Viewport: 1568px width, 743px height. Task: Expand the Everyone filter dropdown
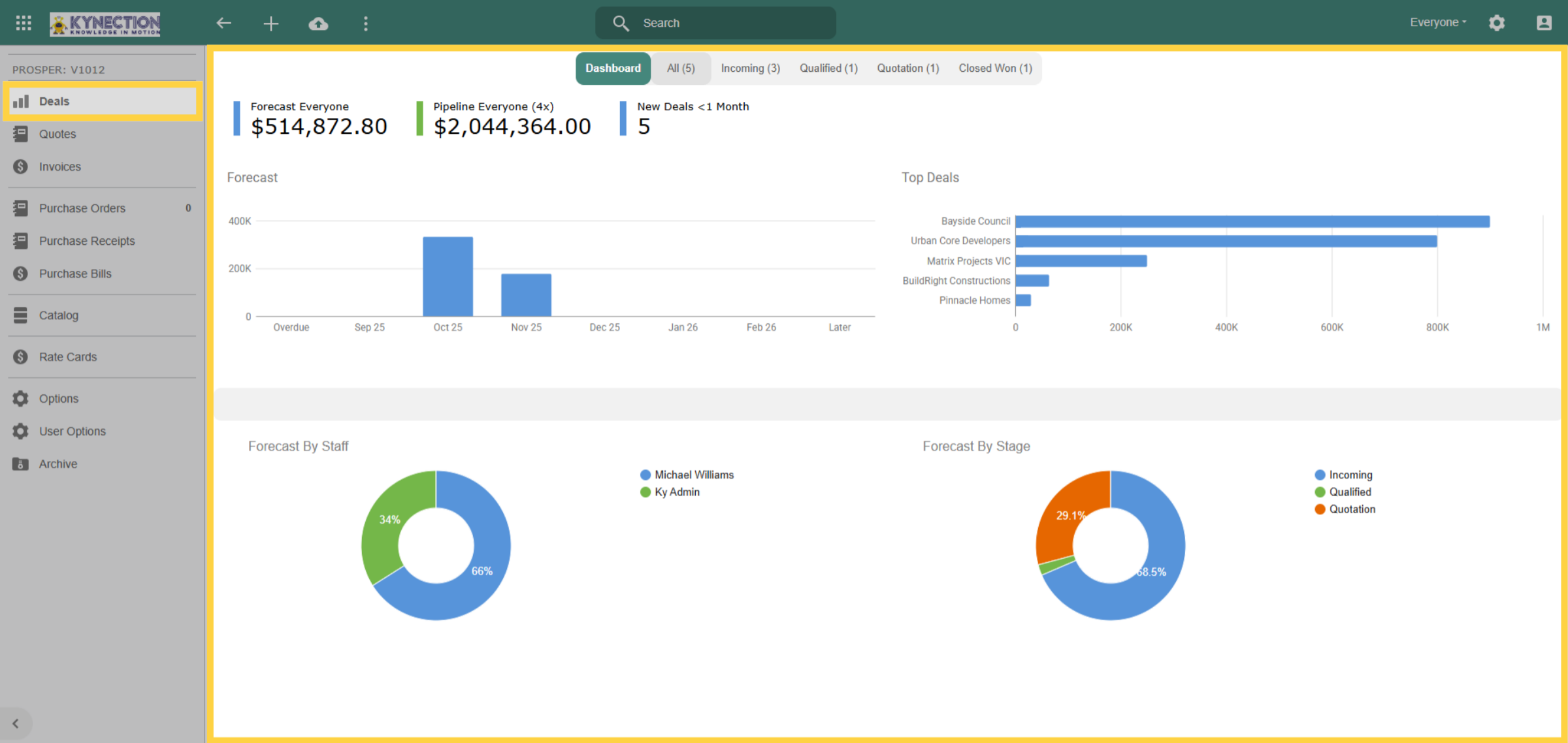click(1438, 22)
